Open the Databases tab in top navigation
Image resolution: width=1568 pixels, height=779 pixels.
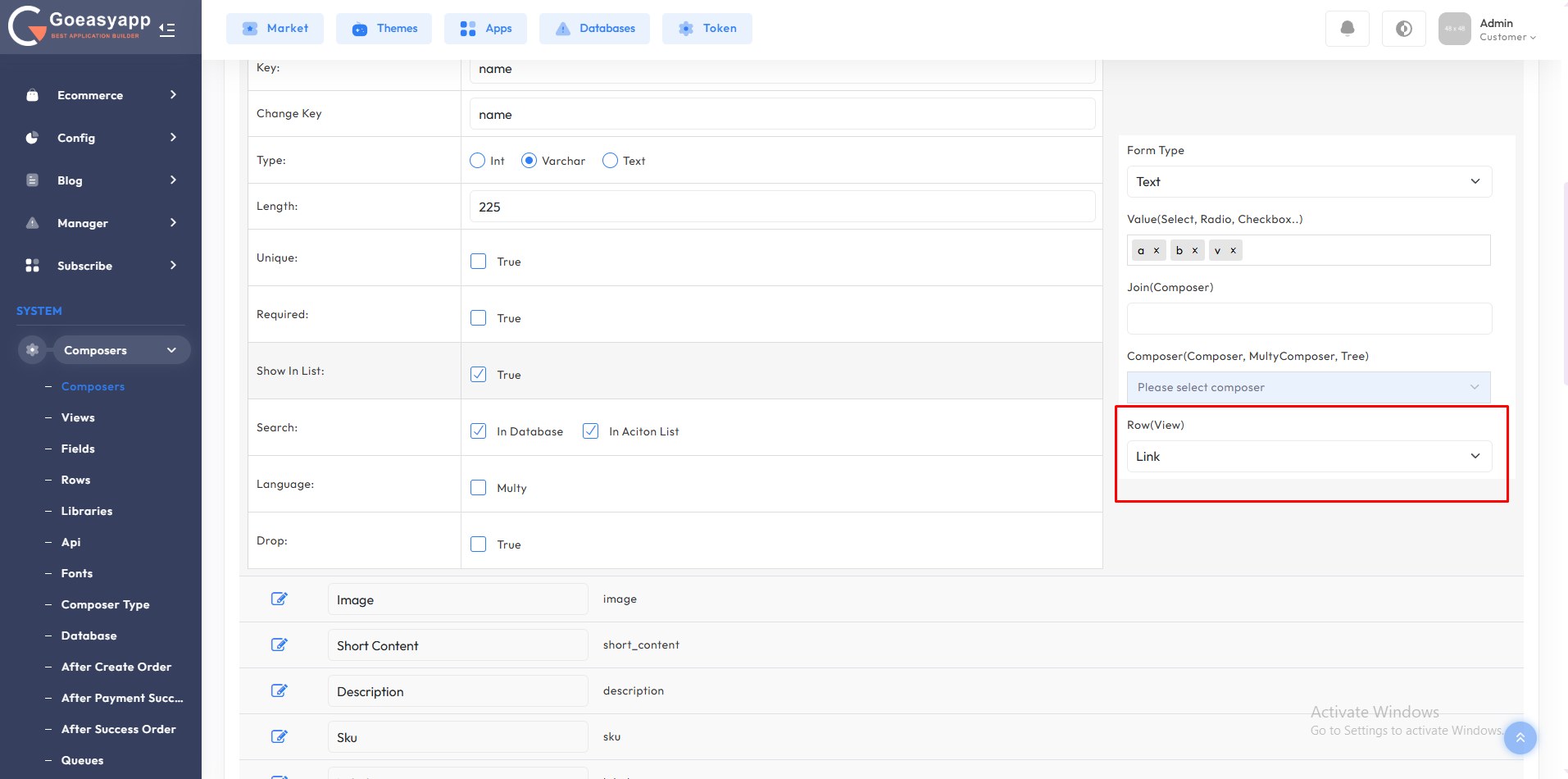pyautogui.click(x=594, y=29)
